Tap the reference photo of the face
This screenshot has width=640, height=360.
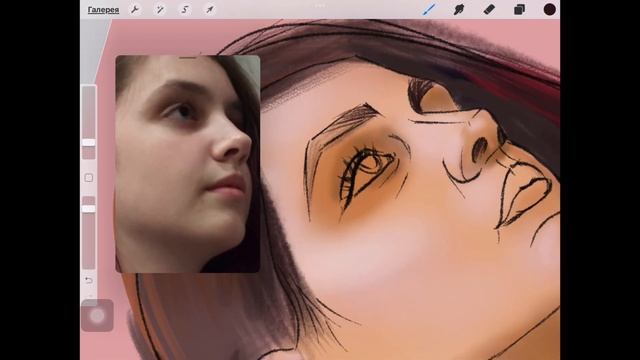pos(188,164)
